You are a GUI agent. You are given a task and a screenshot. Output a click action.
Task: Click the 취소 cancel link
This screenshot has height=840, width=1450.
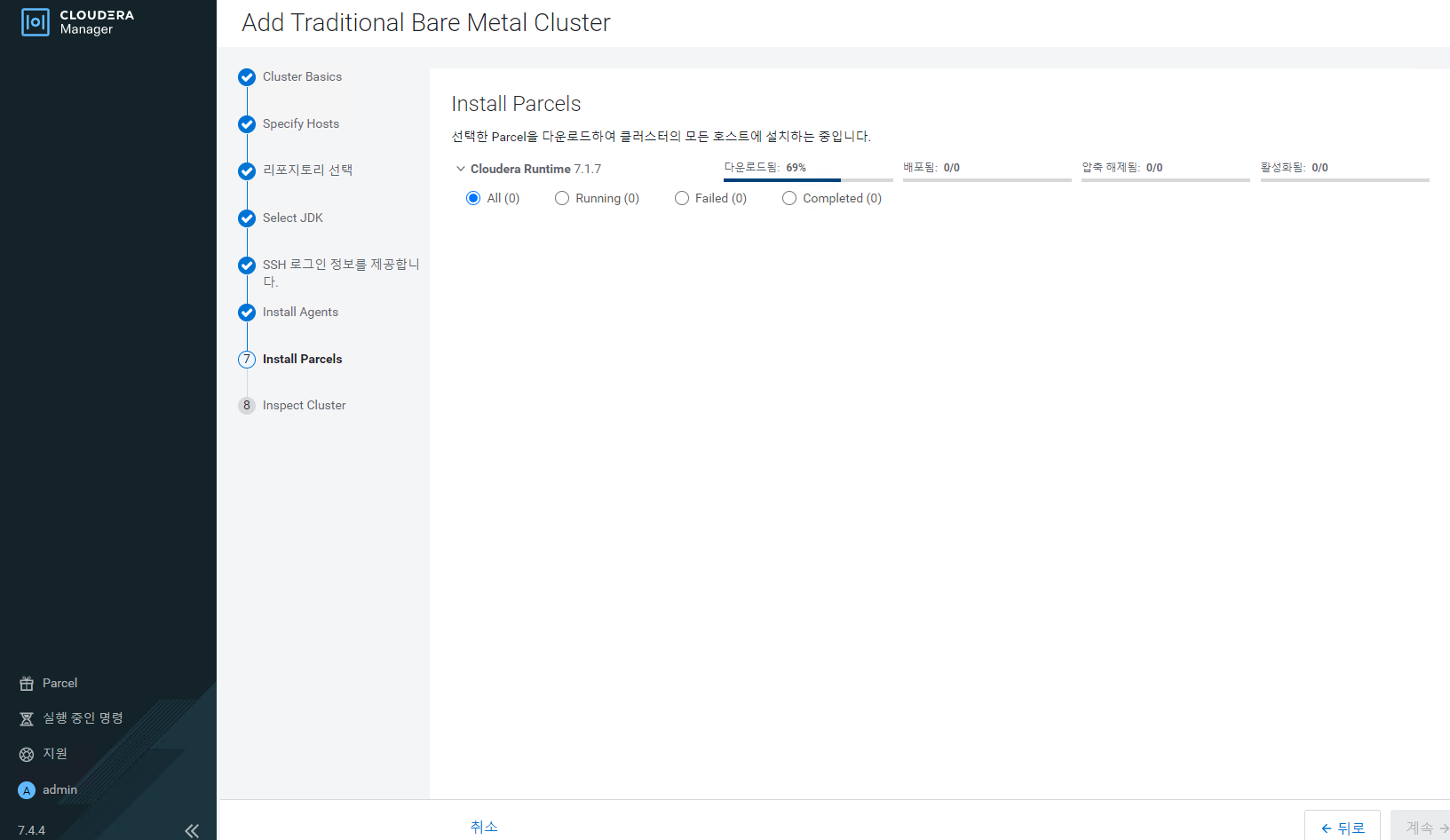pos(484,827)
